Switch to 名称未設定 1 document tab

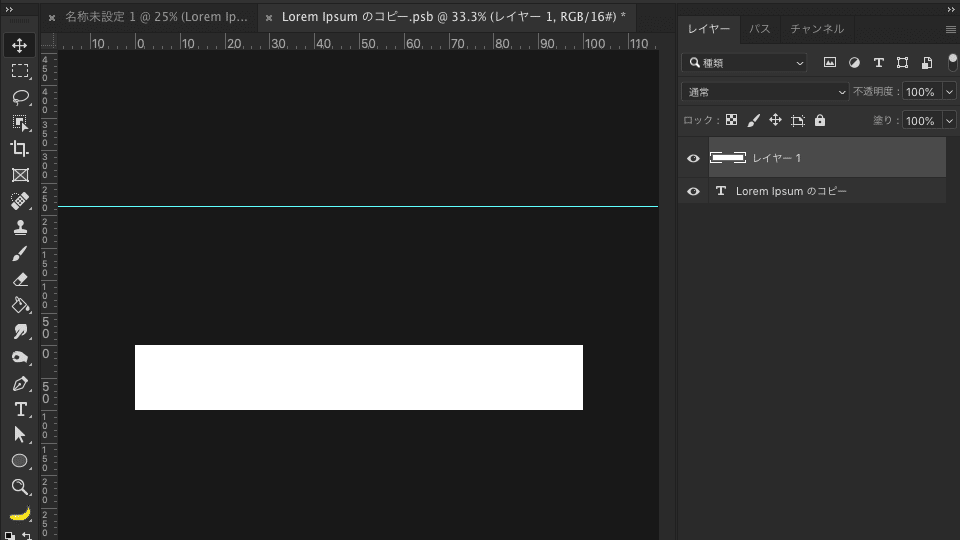click(x=156, y=17)
